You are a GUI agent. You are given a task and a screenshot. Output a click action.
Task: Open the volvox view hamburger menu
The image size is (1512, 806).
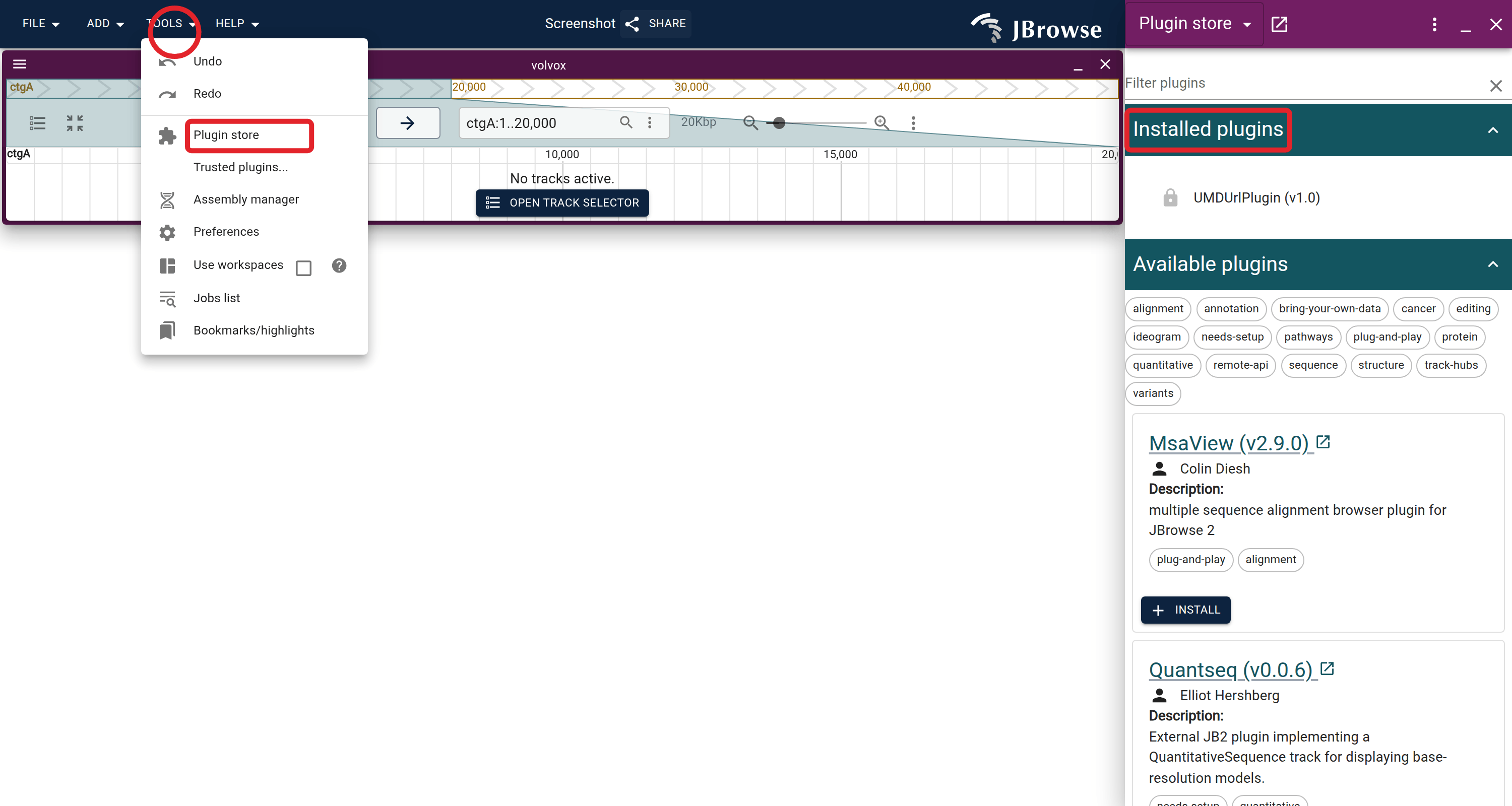coord(20,64)
